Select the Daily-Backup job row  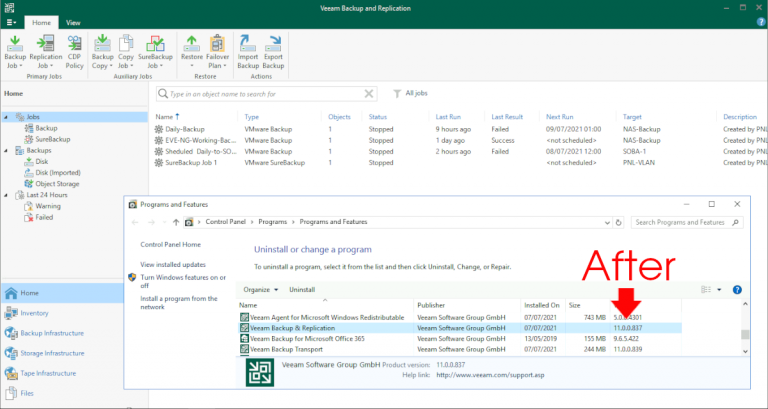click(460, 129)
